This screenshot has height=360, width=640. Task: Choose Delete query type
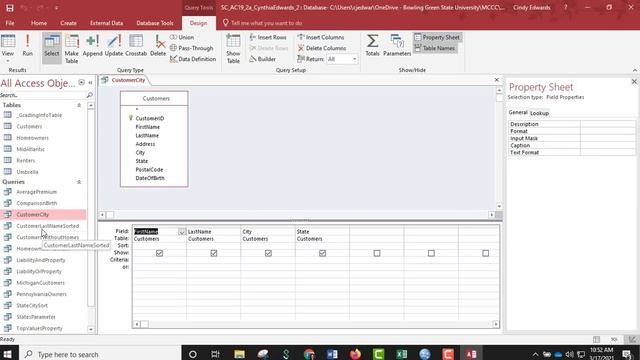pyautogui.click(x=158, y=45)
